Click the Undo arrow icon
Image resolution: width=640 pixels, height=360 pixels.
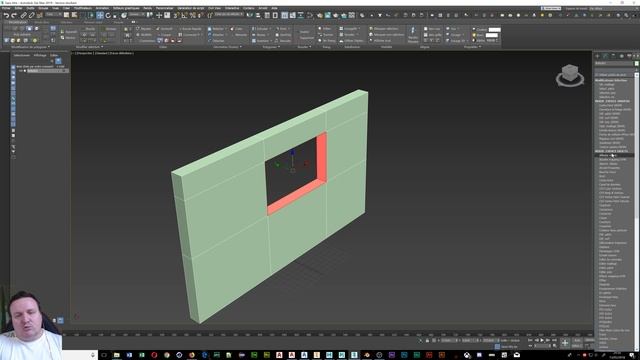click(x=6, y=15)
